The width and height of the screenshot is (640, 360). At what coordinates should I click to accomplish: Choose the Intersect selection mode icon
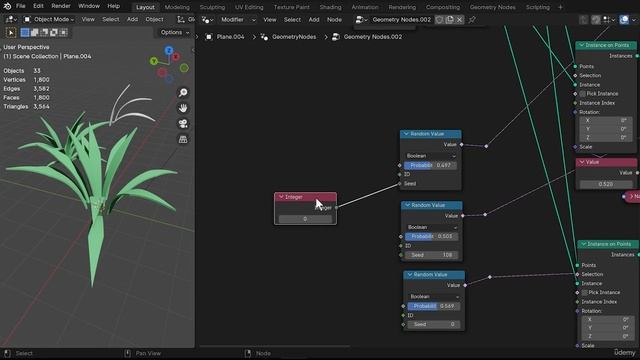(63, 32)
